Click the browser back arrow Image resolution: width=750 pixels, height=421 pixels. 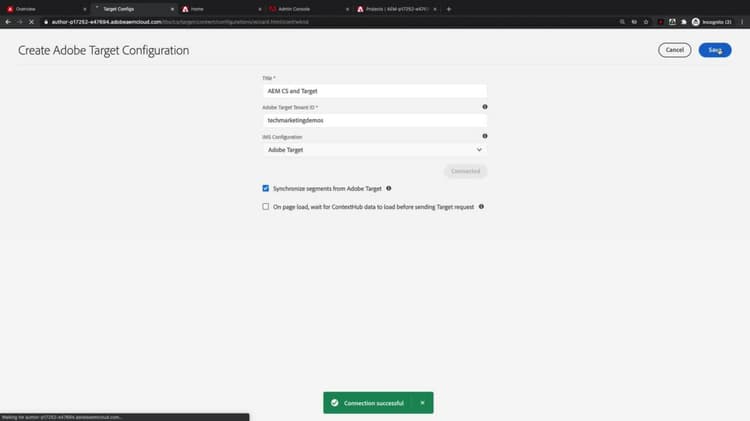tap(8, 22)
